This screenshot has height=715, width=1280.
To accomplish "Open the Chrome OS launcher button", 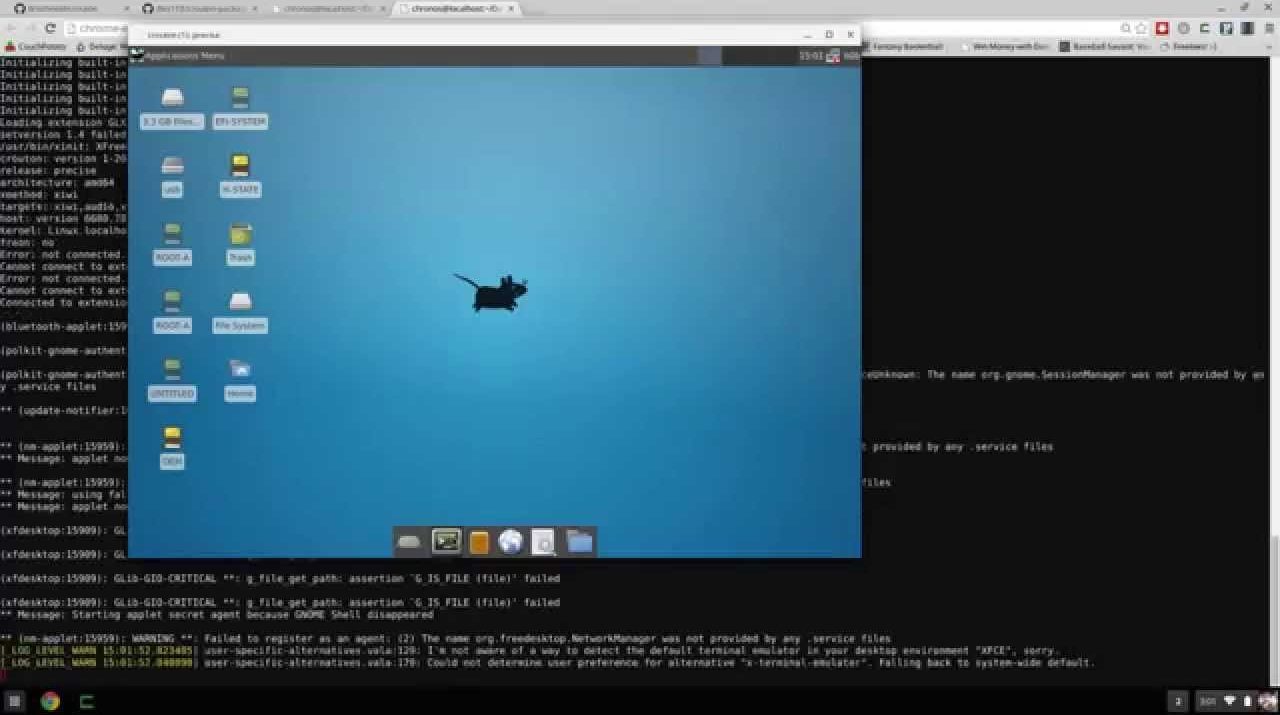I will 15,701.
